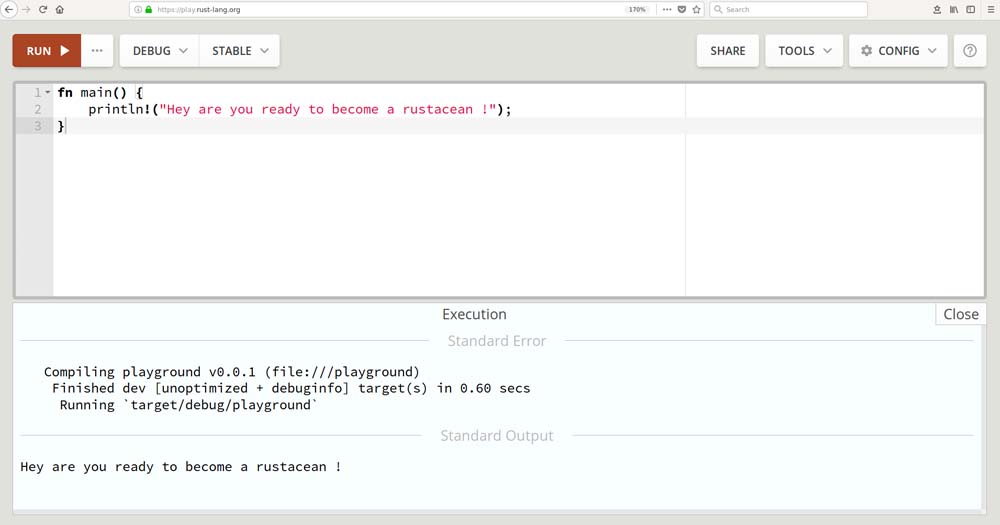Go back with the browser back arrow

(x=9, y=10)
